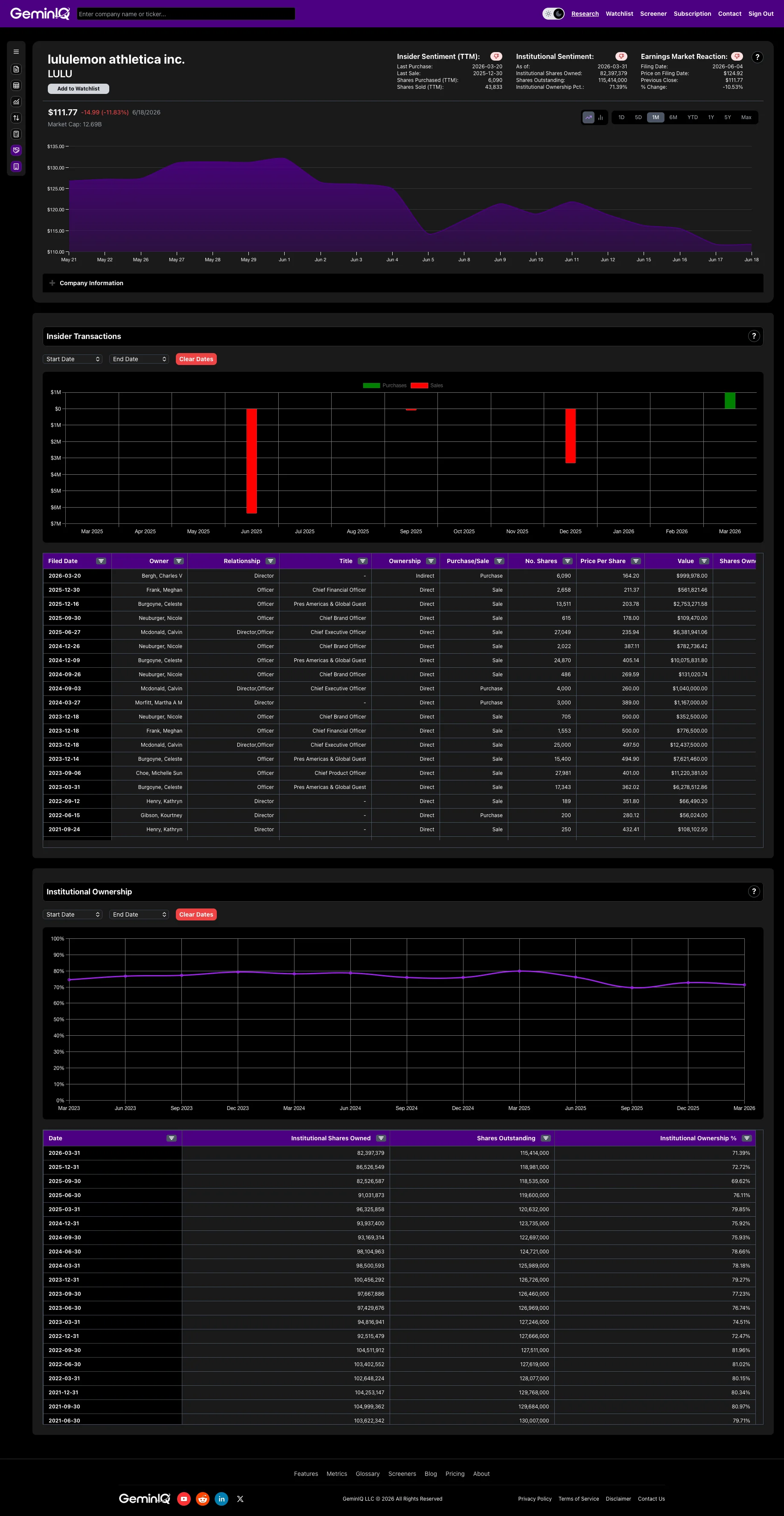Select the 5Y chart range tab

point(728,118)
